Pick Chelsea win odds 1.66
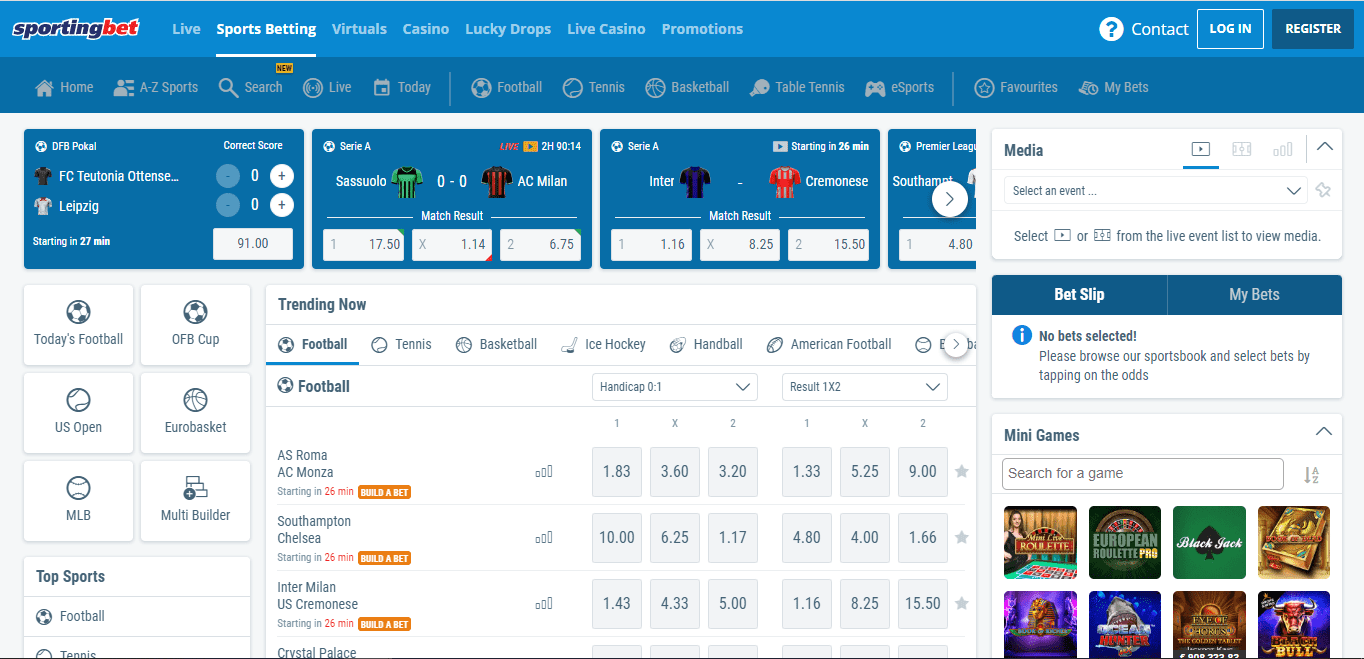Viewport: 1364px width, 659px height. click(923, 538)
